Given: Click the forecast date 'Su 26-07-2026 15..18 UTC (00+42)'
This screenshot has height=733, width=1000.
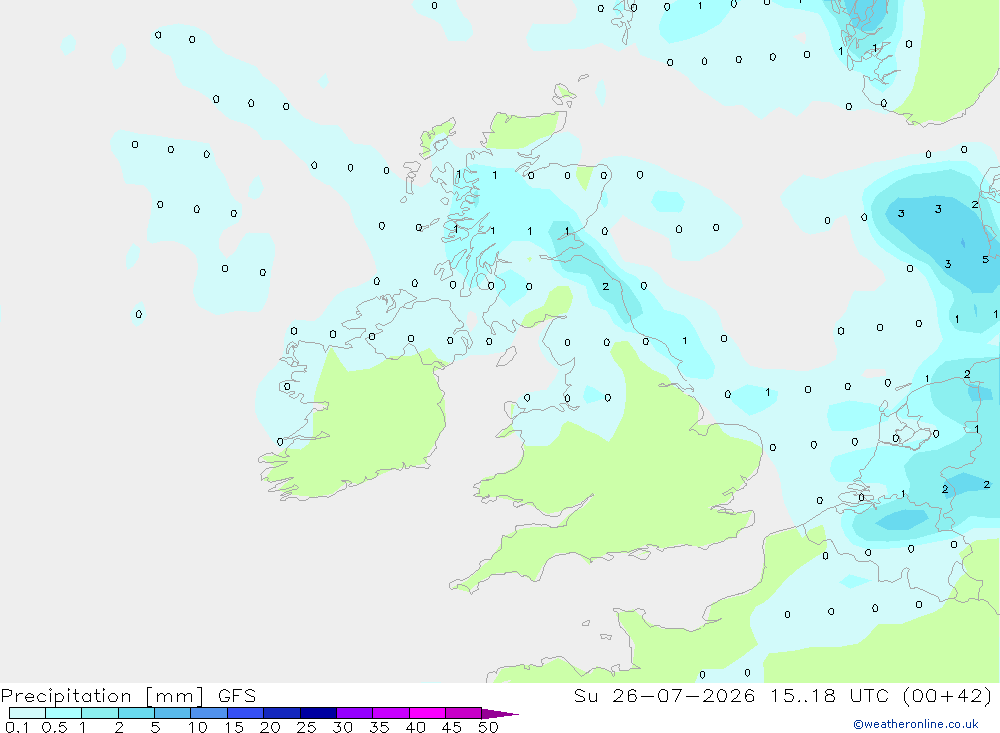Looking at the screenshot, I should coord(783,696).
